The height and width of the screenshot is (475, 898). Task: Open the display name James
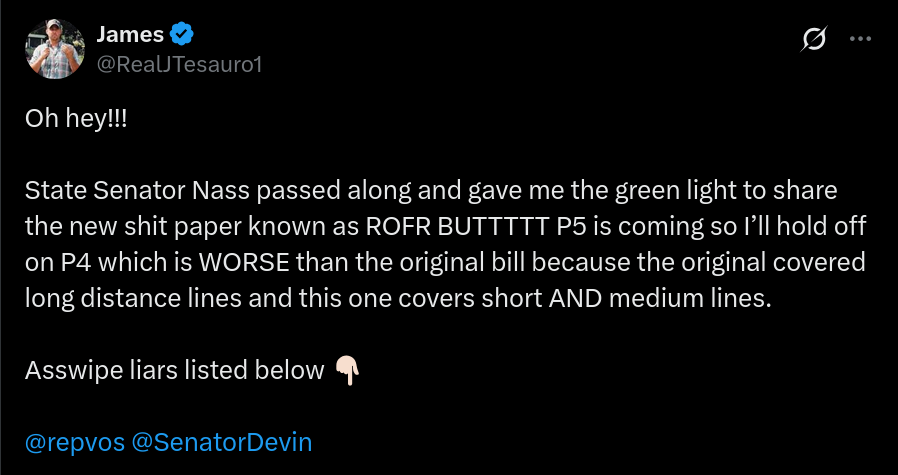pyautogui.click(x=130, y=35)
